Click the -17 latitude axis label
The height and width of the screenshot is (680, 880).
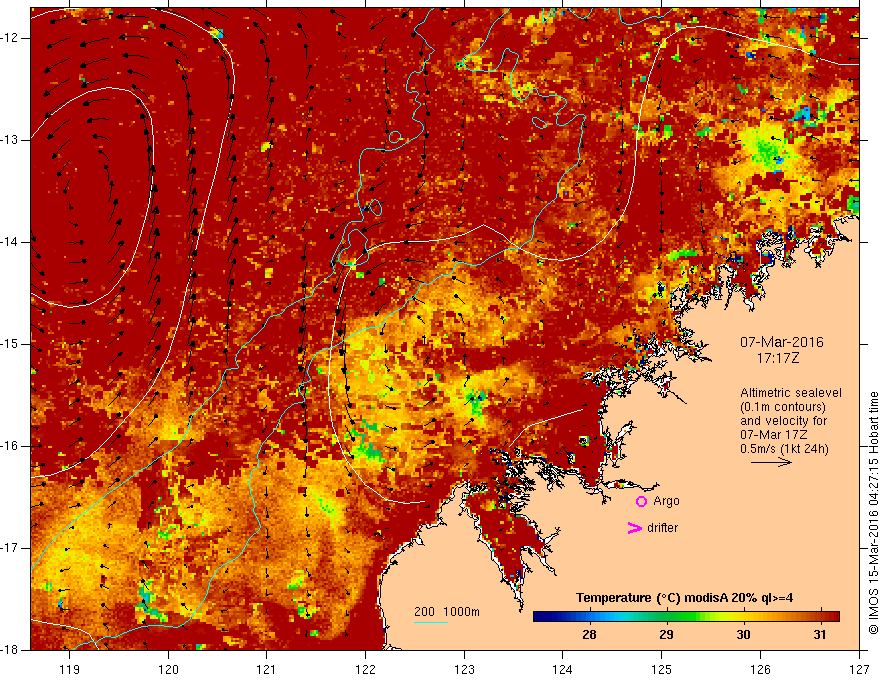click(x=11, y=548)
